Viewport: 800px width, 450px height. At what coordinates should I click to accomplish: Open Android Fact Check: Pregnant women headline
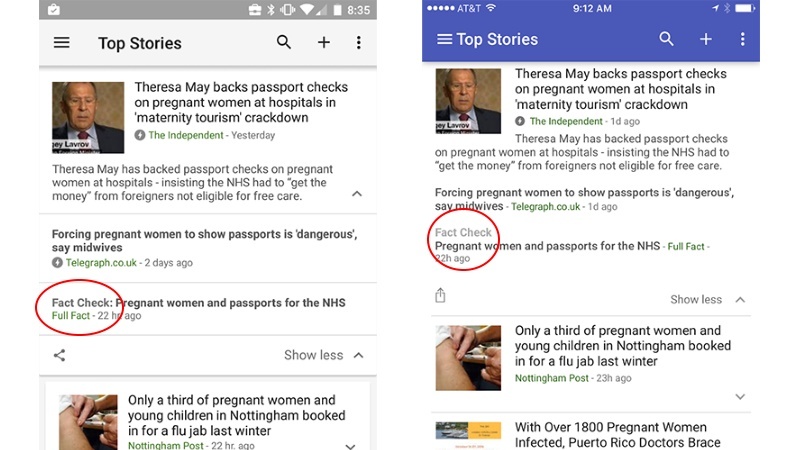(x=198, y=303)
